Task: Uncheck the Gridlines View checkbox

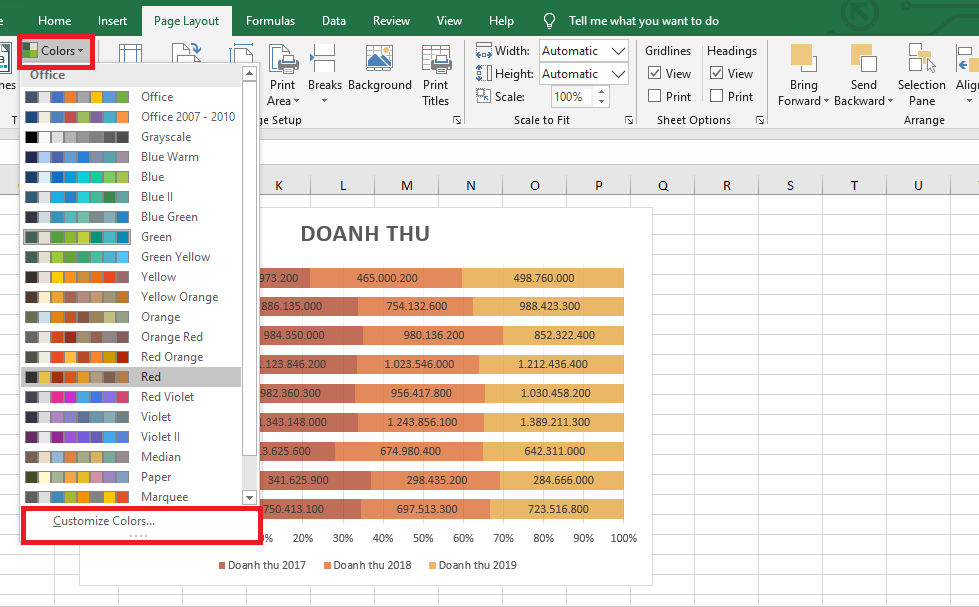Action: (654, 73)
